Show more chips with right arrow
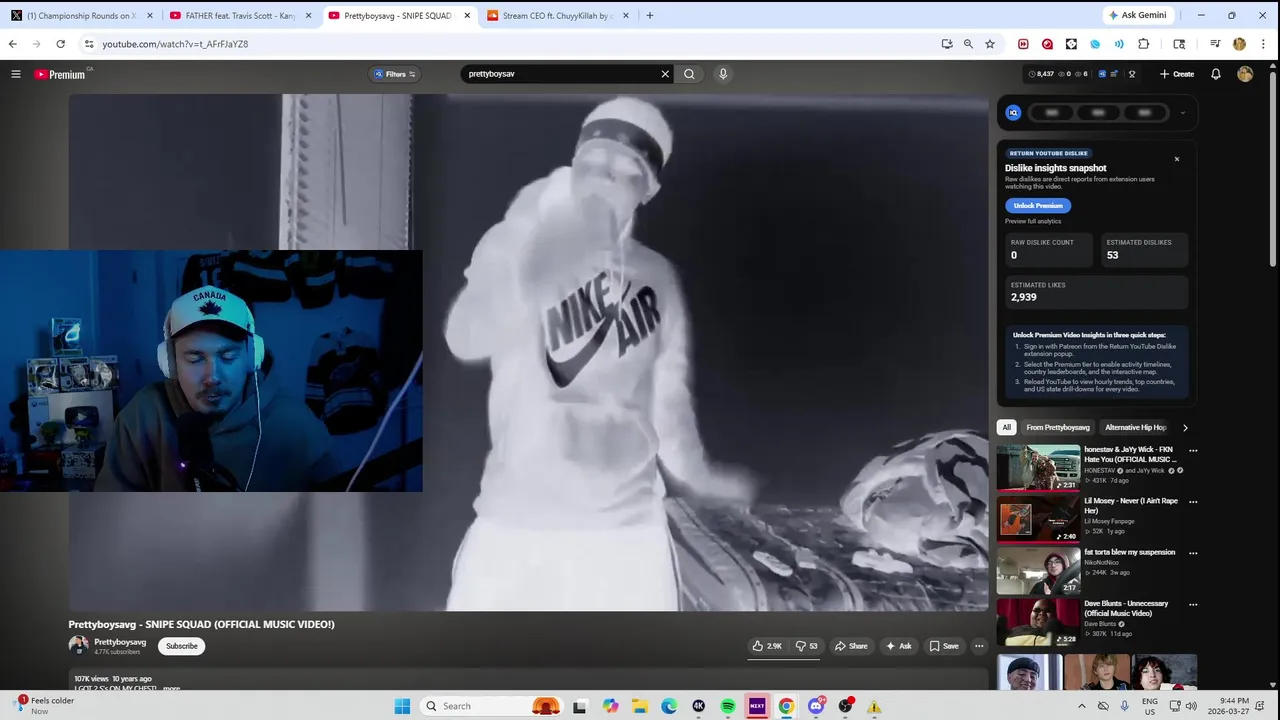Viewport: 1280px width, 720px height. [1185, 427]
